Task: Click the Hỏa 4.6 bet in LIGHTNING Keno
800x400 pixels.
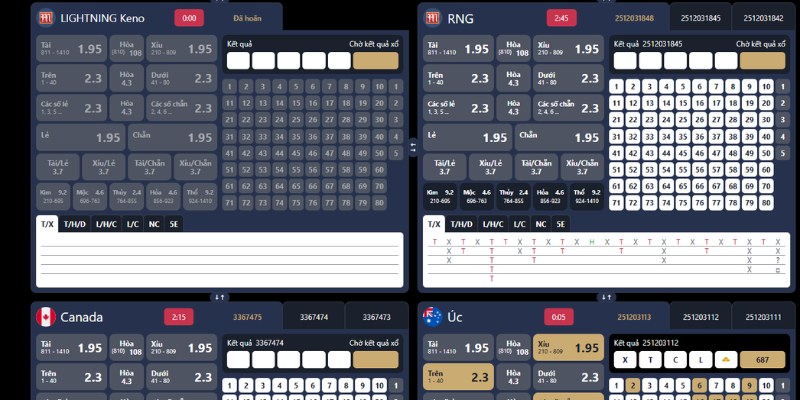Action: (163, 196)
